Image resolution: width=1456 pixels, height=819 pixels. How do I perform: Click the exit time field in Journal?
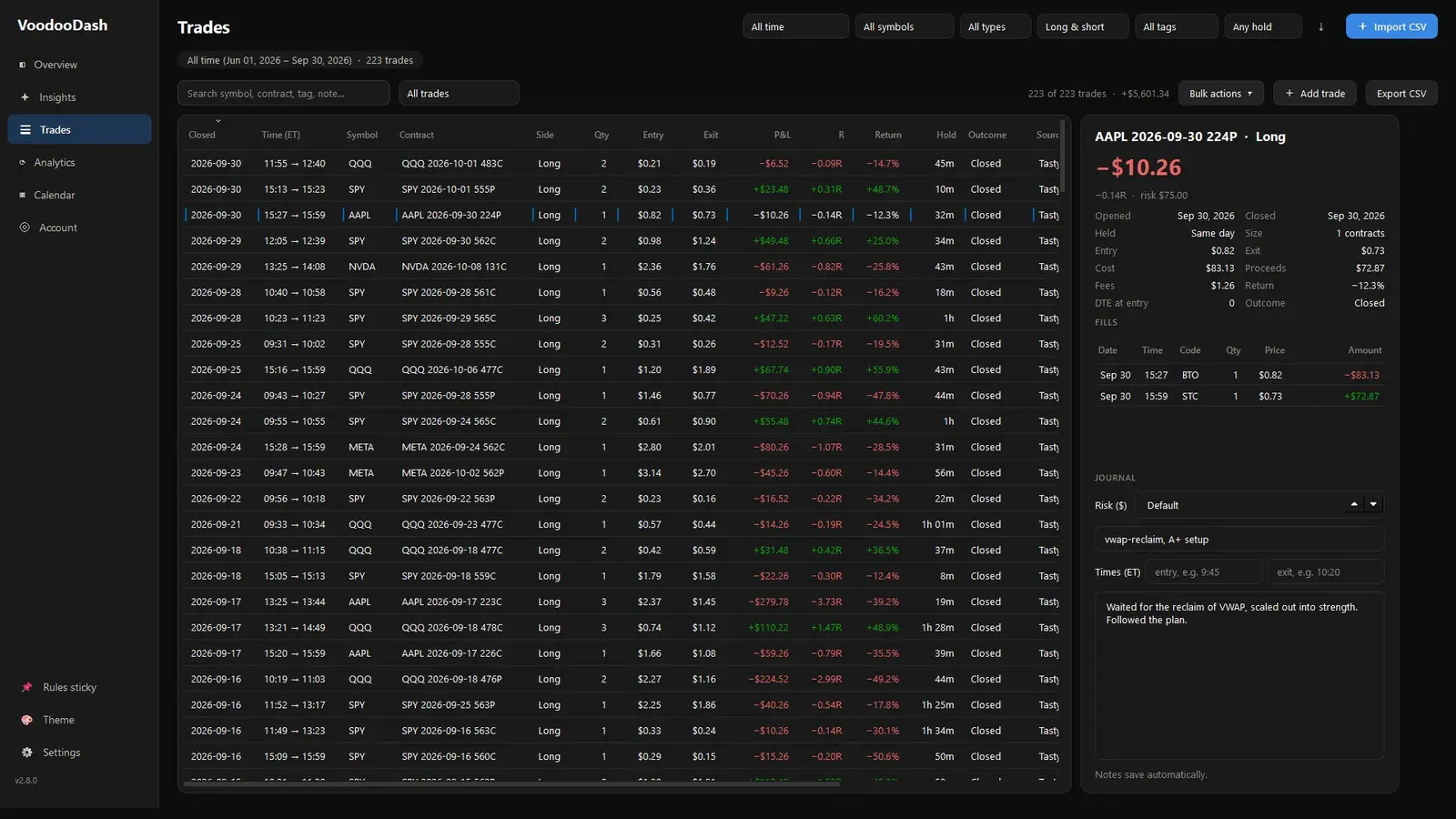pyautogui.click(x=1326, y=571)
